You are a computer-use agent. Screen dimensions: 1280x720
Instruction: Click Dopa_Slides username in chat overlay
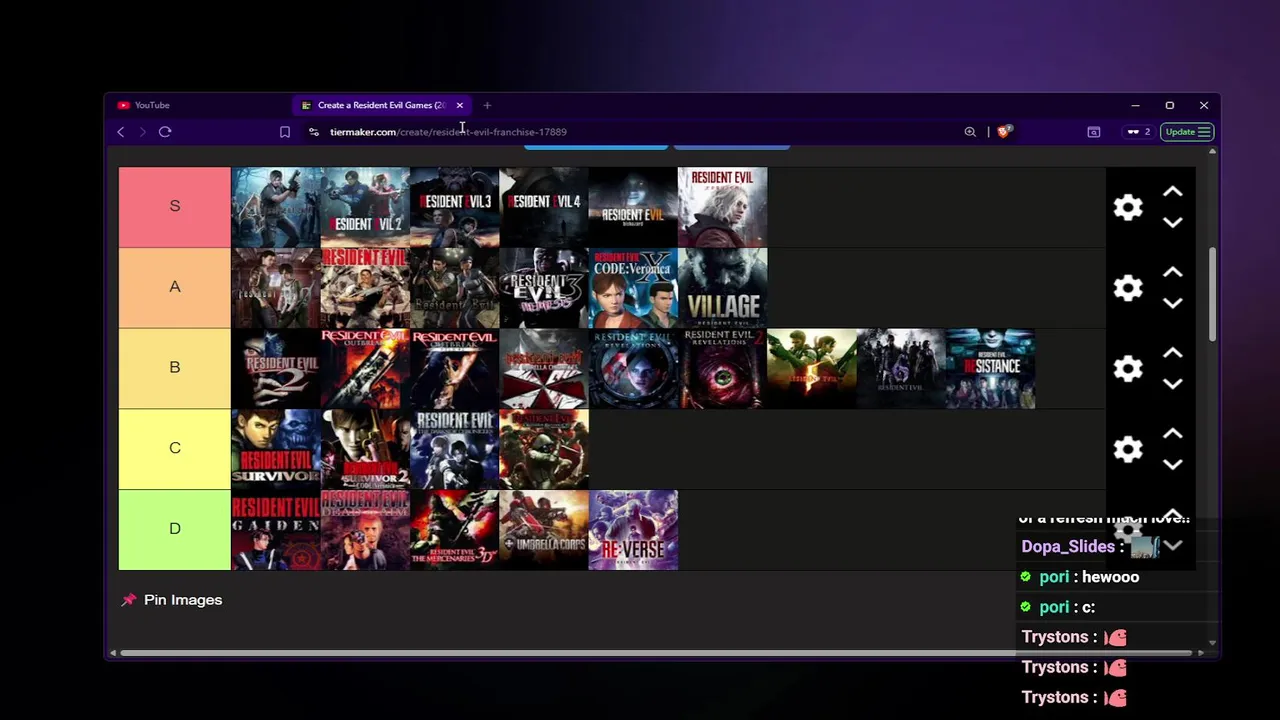pyautogui.click(x=1068, y=547)
